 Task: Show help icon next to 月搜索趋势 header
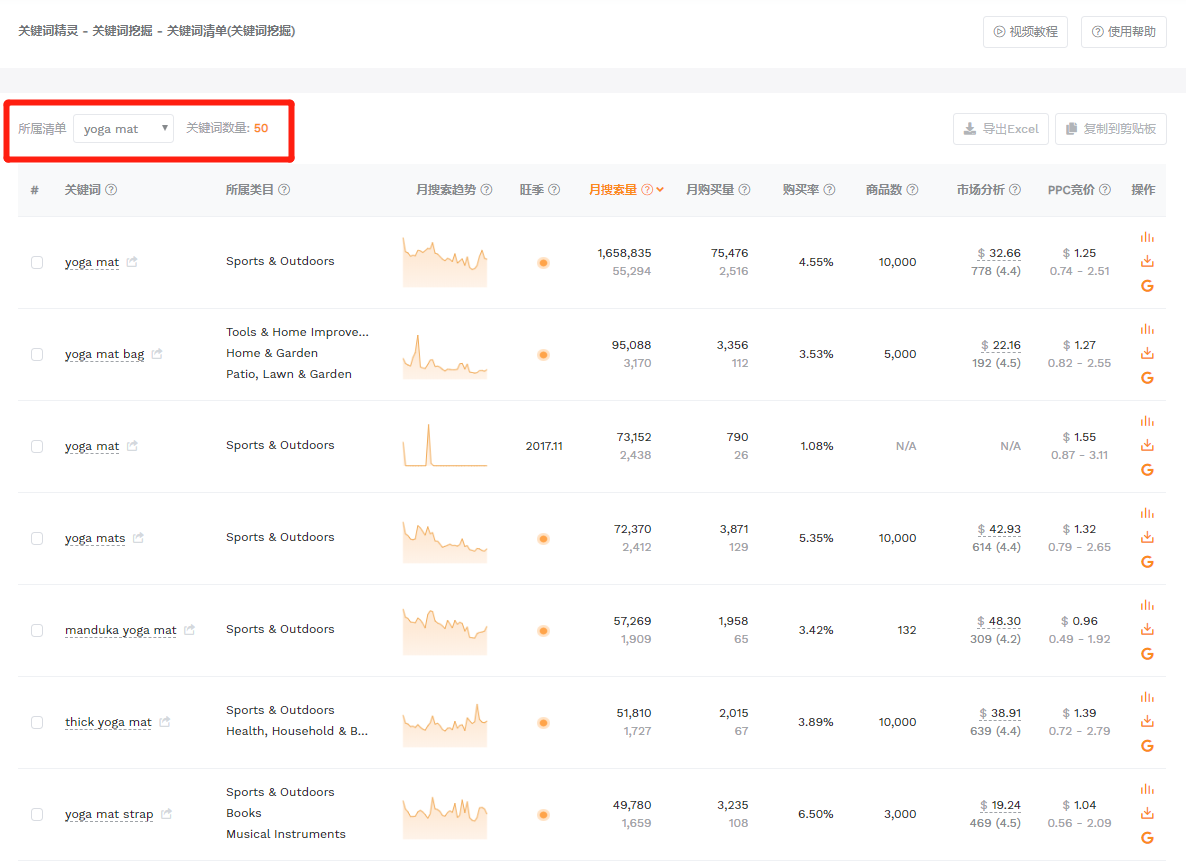(486, 190)
